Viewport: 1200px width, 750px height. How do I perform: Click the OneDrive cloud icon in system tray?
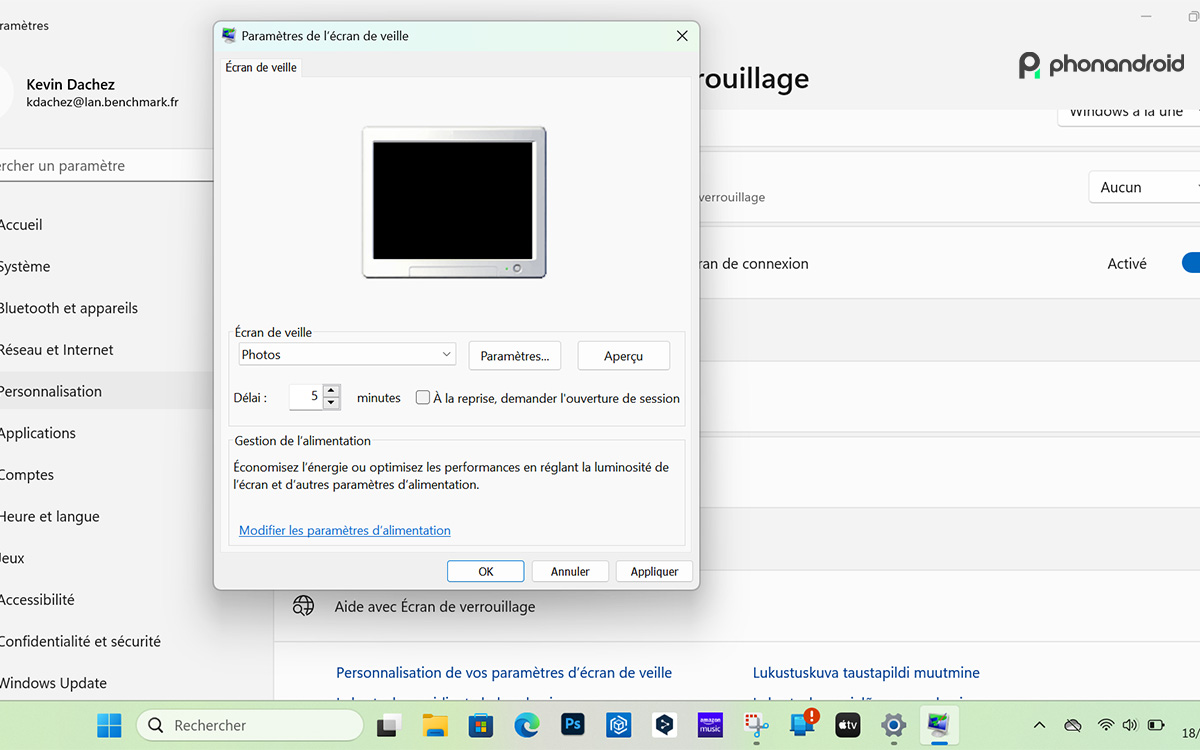[x=1072, y=725]
